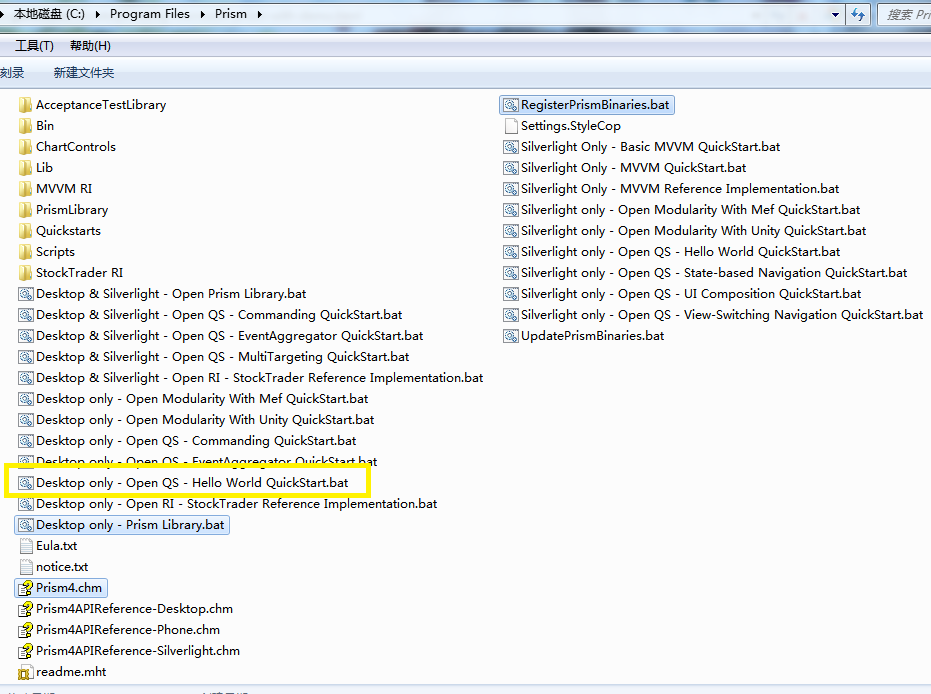Select Desktop & Silverlight EventAggregator QuickStart.bat
This screenshot has height=694, width=931.
pos(221,336)
